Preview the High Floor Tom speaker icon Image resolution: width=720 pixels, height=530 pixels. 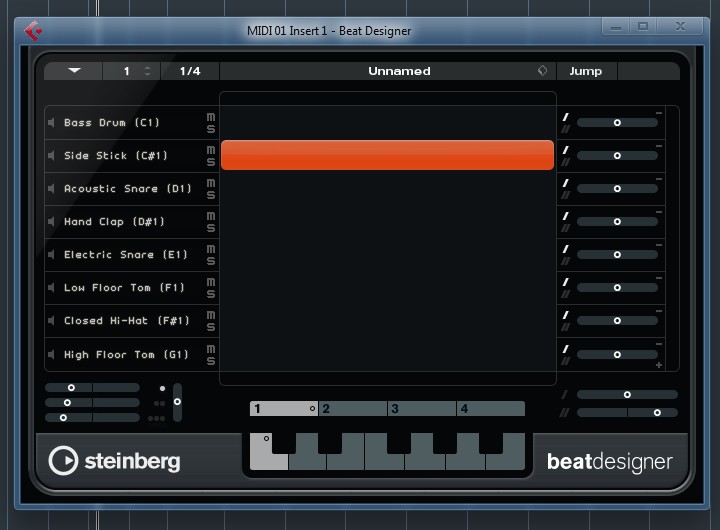coord(51,355)
